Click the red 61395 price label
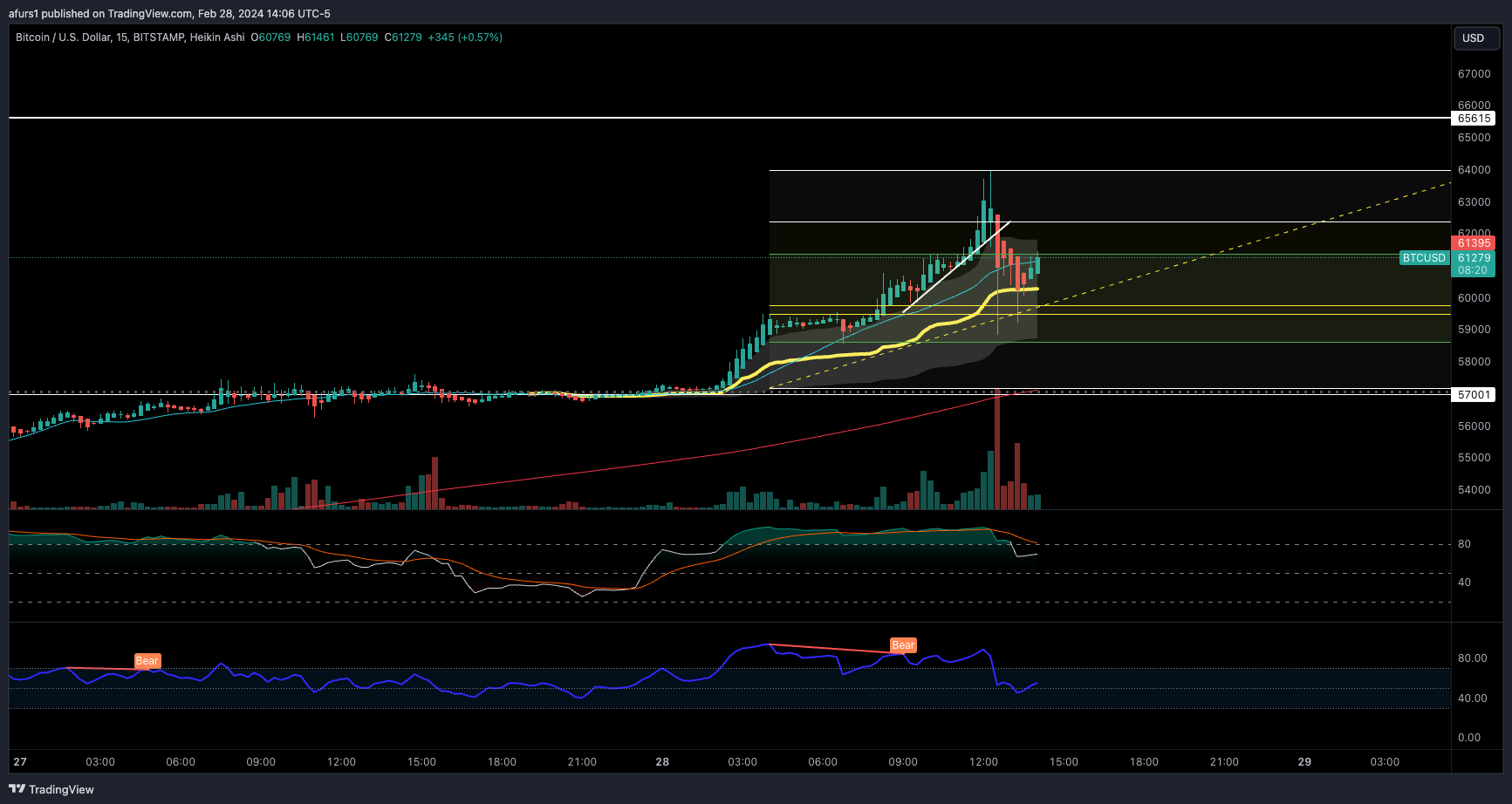This screenshot has height=804, width=1512. coord(1474,243)
